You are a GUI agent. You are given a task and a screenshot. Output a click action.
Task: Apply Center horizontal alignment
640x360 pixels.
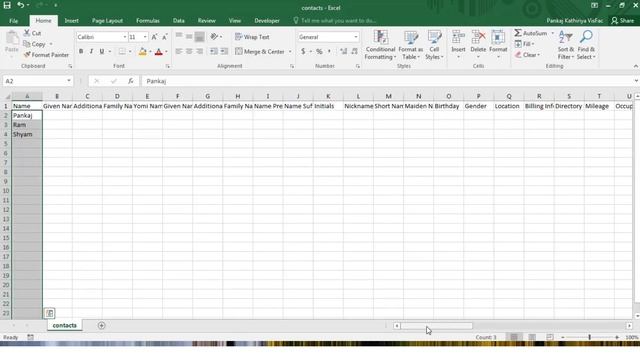click(x=189, y=51)
